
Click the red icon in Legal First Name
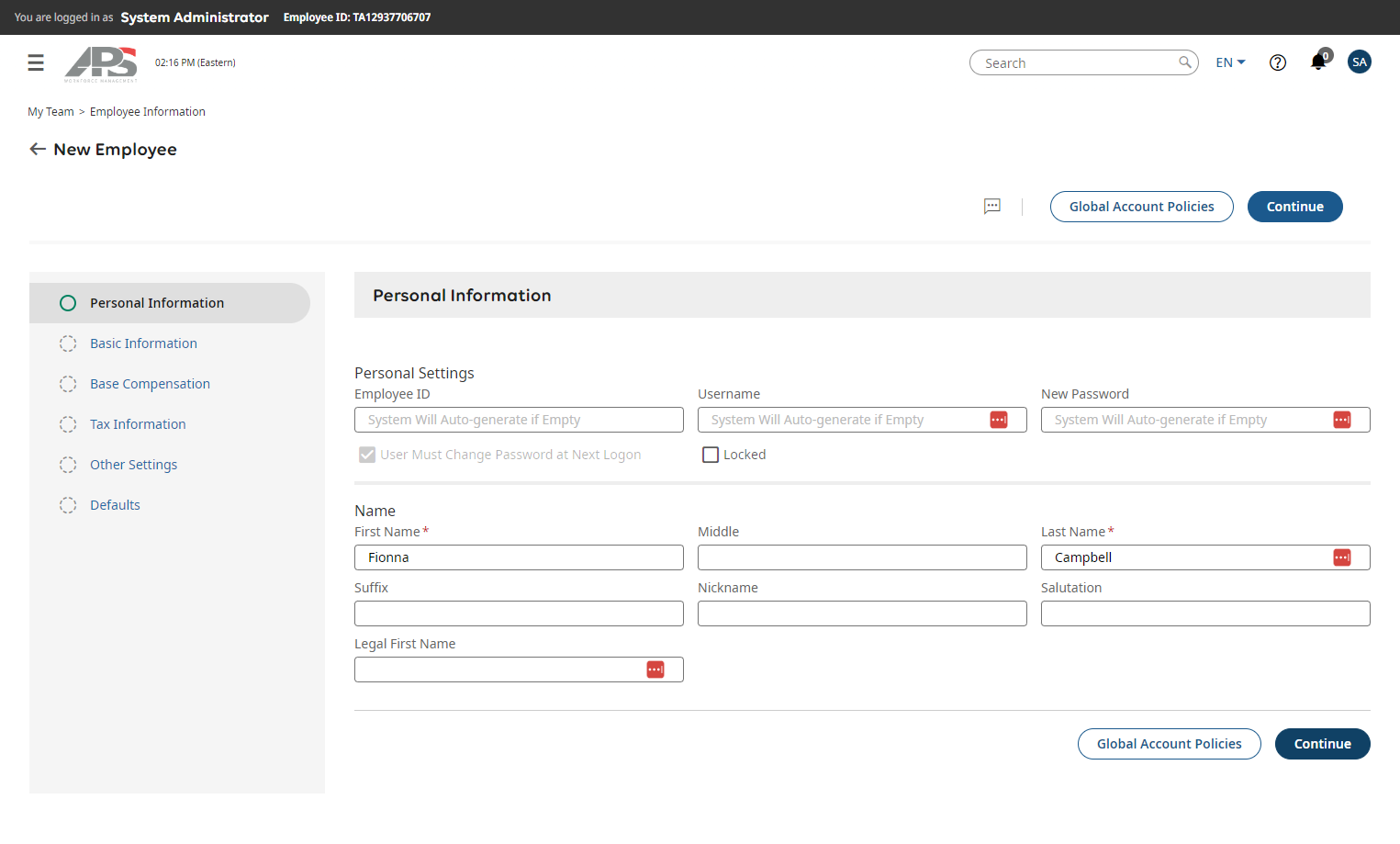(x=655, y=670)
